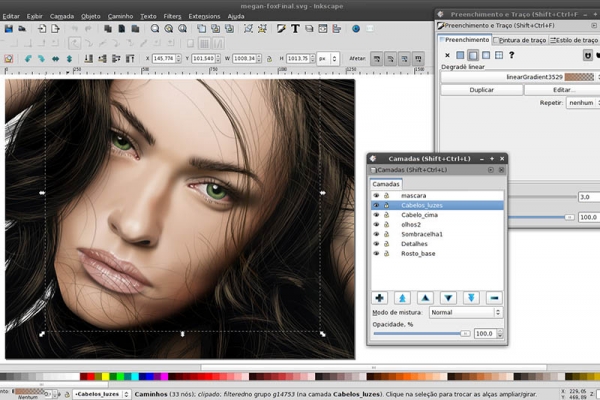Open Modo de mistura Normal dropdown
Viewport: 600px width, 400px height.
465,312
